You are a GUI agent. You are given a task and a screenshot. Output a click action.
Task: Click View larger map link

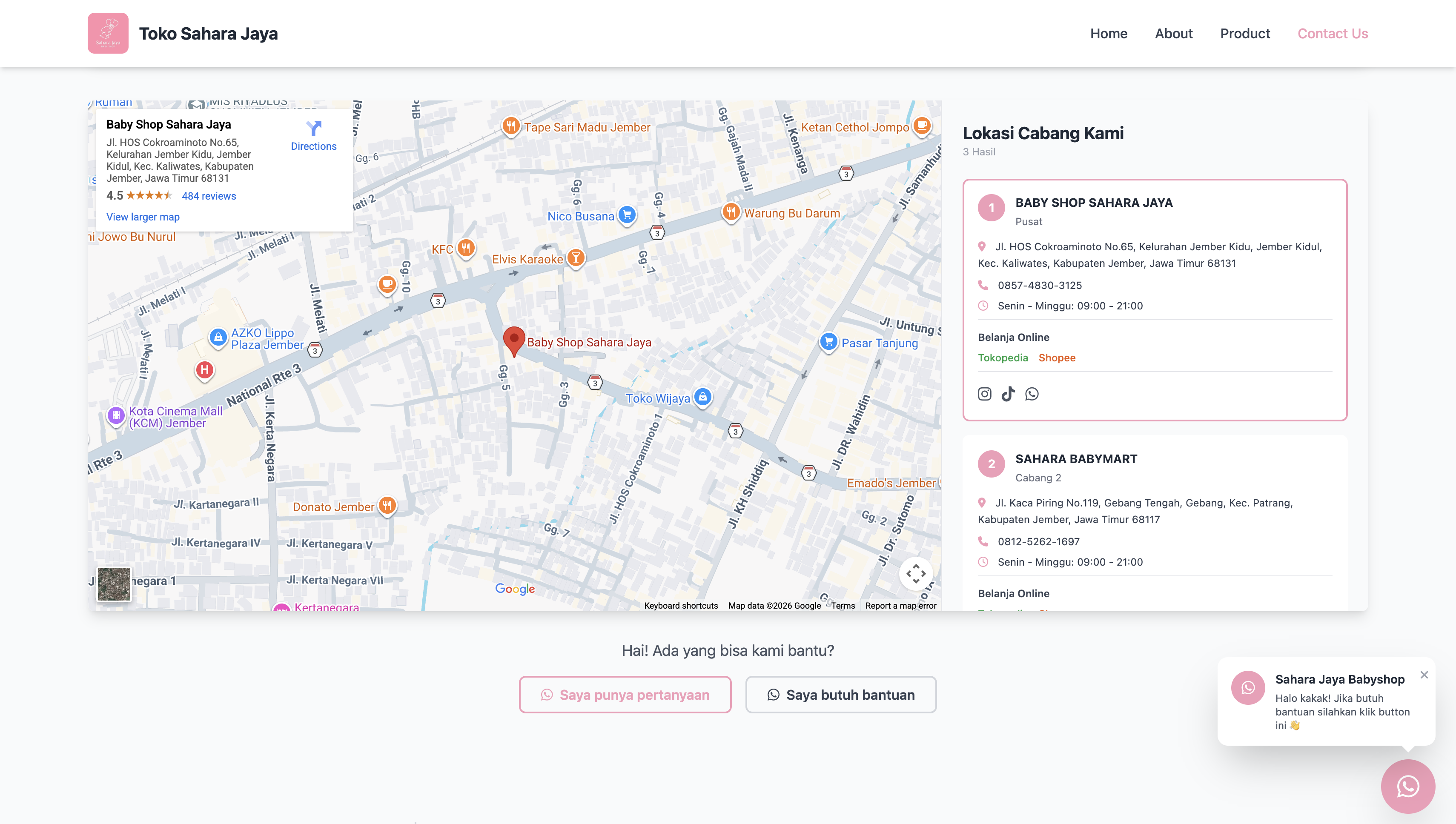click(x=143, y=217)
